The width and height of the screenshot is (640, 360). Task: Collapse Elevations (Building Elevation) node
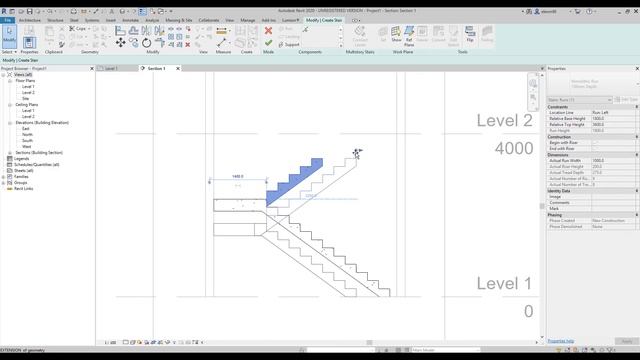point(10,122)
